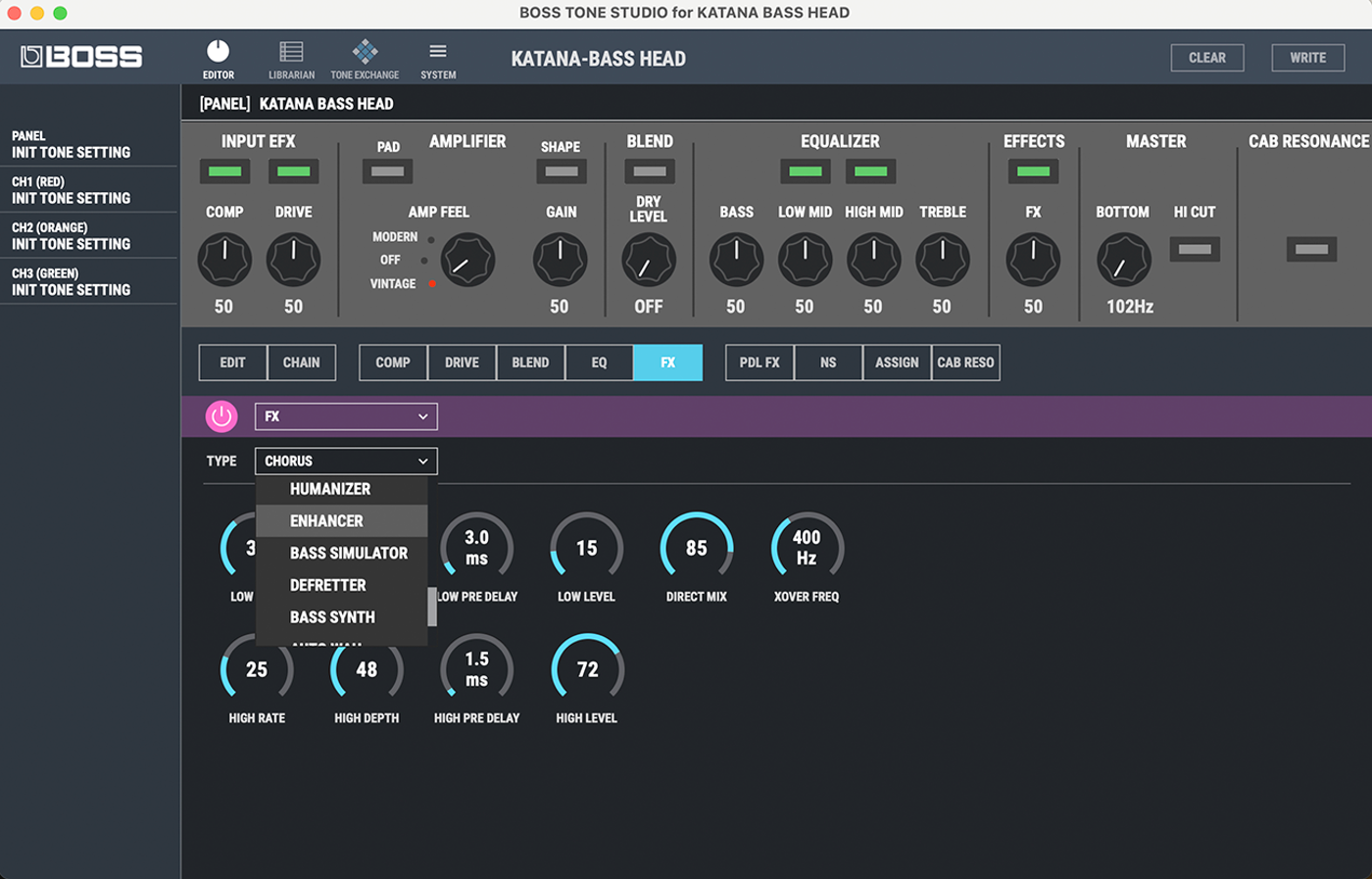
Task: Click the CLEAR button
Action: (1206, 58)
